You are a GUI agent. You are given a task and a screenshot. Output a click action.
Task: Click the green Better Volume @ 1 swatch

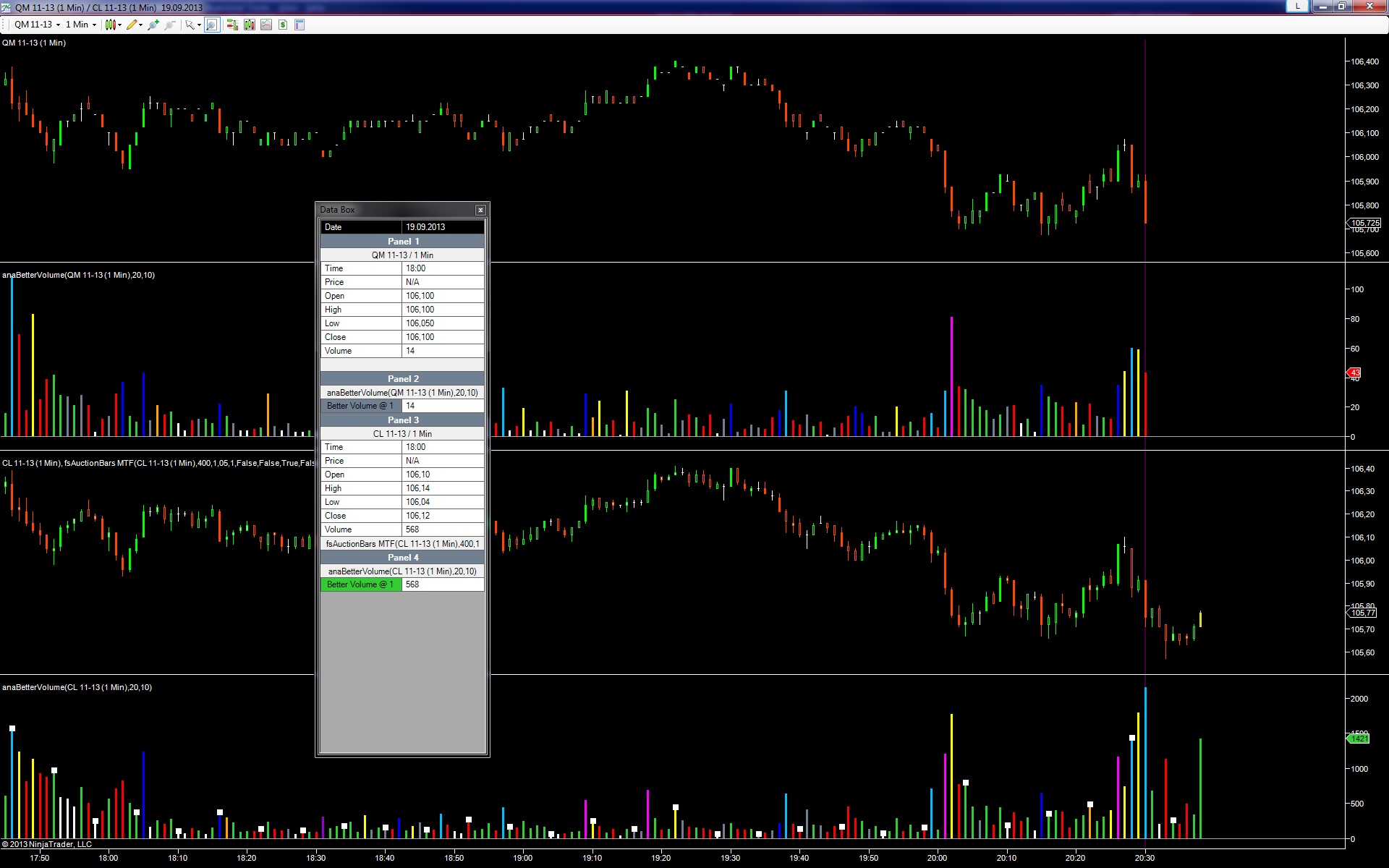click(361, 584)
